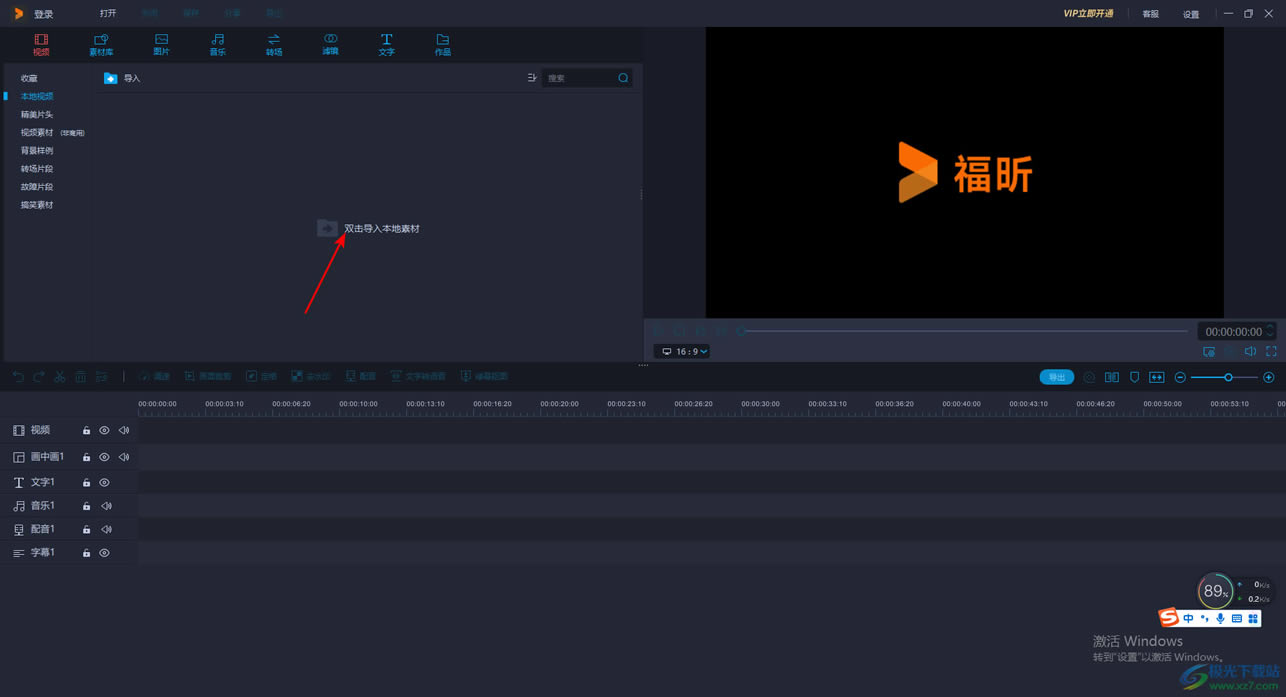Switch to the 转场 transitions tab

(273, 44)
